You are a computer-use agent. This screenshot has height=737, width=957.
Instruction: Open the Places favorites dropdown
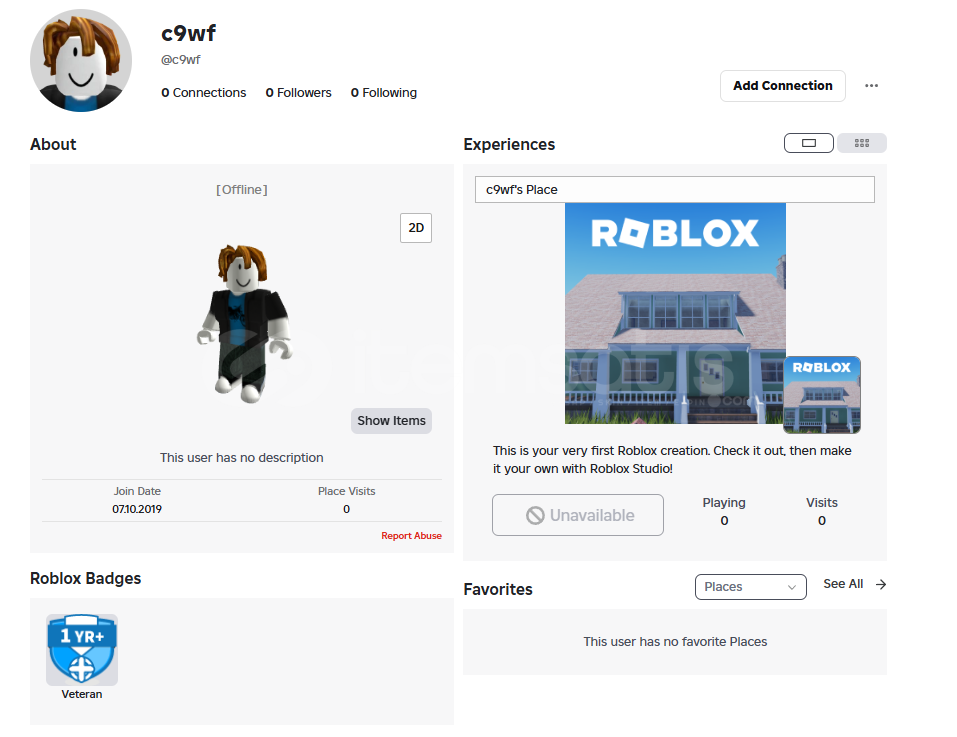[x=750, y=586]
